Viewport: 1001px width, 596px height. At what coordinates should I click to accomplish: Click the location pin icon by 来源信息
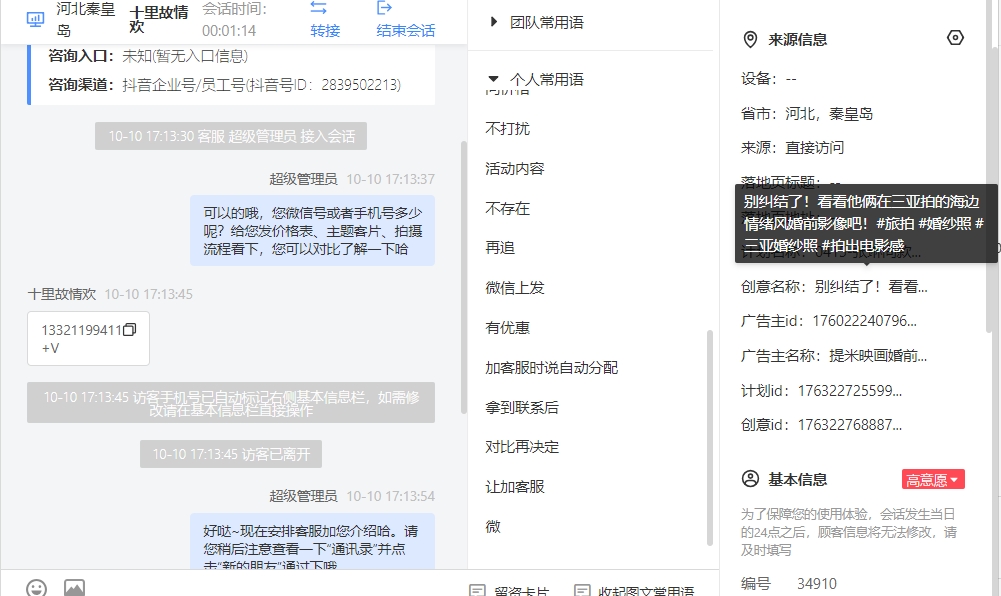pyautogui.click(x=750, y=40)
